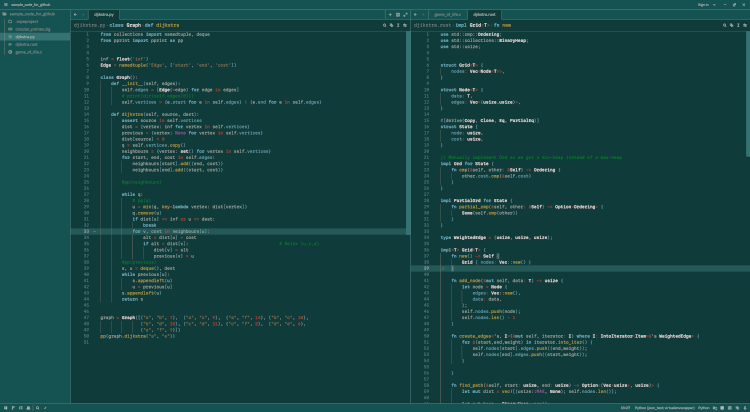Click the window title sample_code_for_github
The height and width of the screenshot is (412, 750).
click(31, 4)
